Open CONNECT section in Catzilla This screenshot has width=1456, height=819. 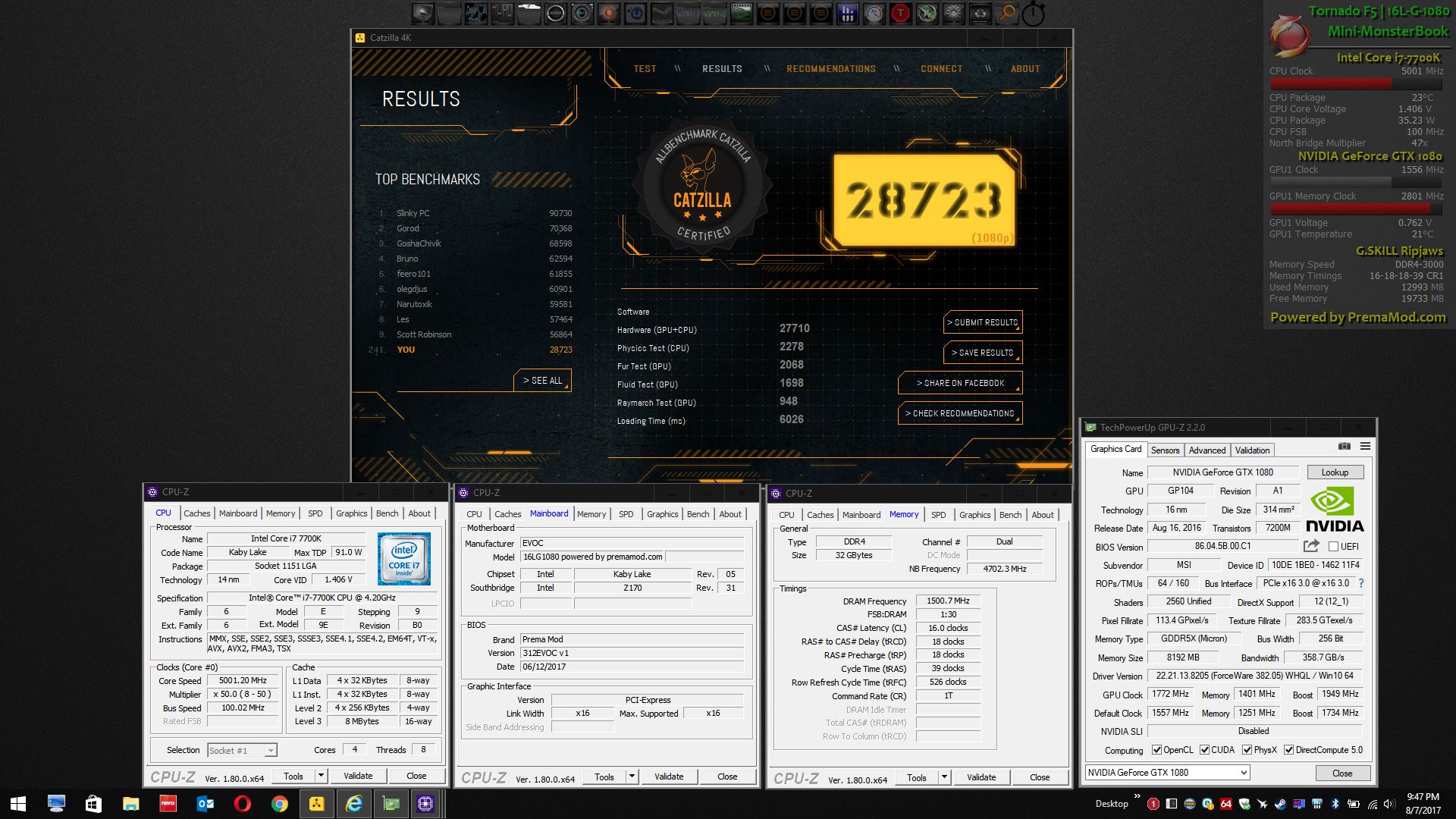941,69
